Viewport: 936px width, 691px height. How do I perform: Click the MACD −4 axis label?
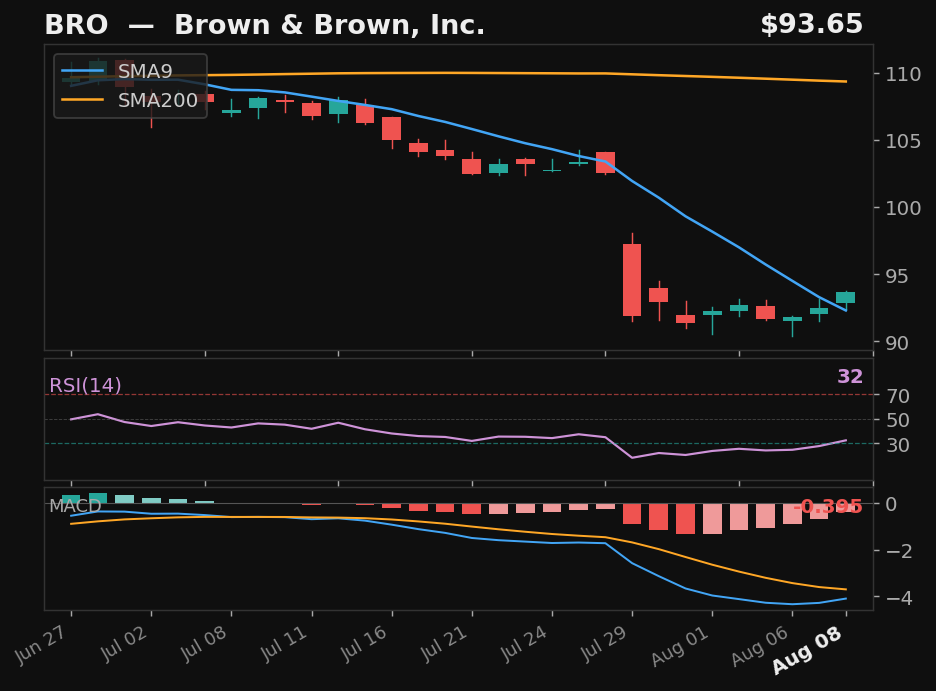(x=898, y=597)
